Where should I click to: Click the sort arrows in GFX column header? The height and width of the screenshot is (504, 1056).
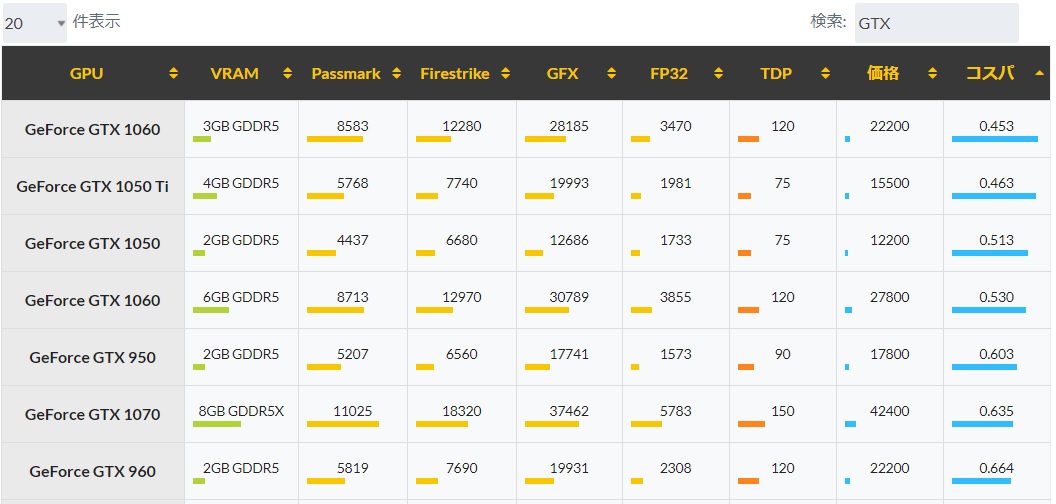click(612, 74)
